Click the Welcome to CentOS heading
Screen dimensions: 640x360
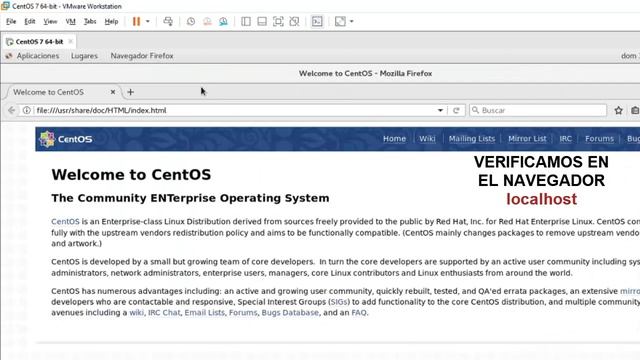131,175
